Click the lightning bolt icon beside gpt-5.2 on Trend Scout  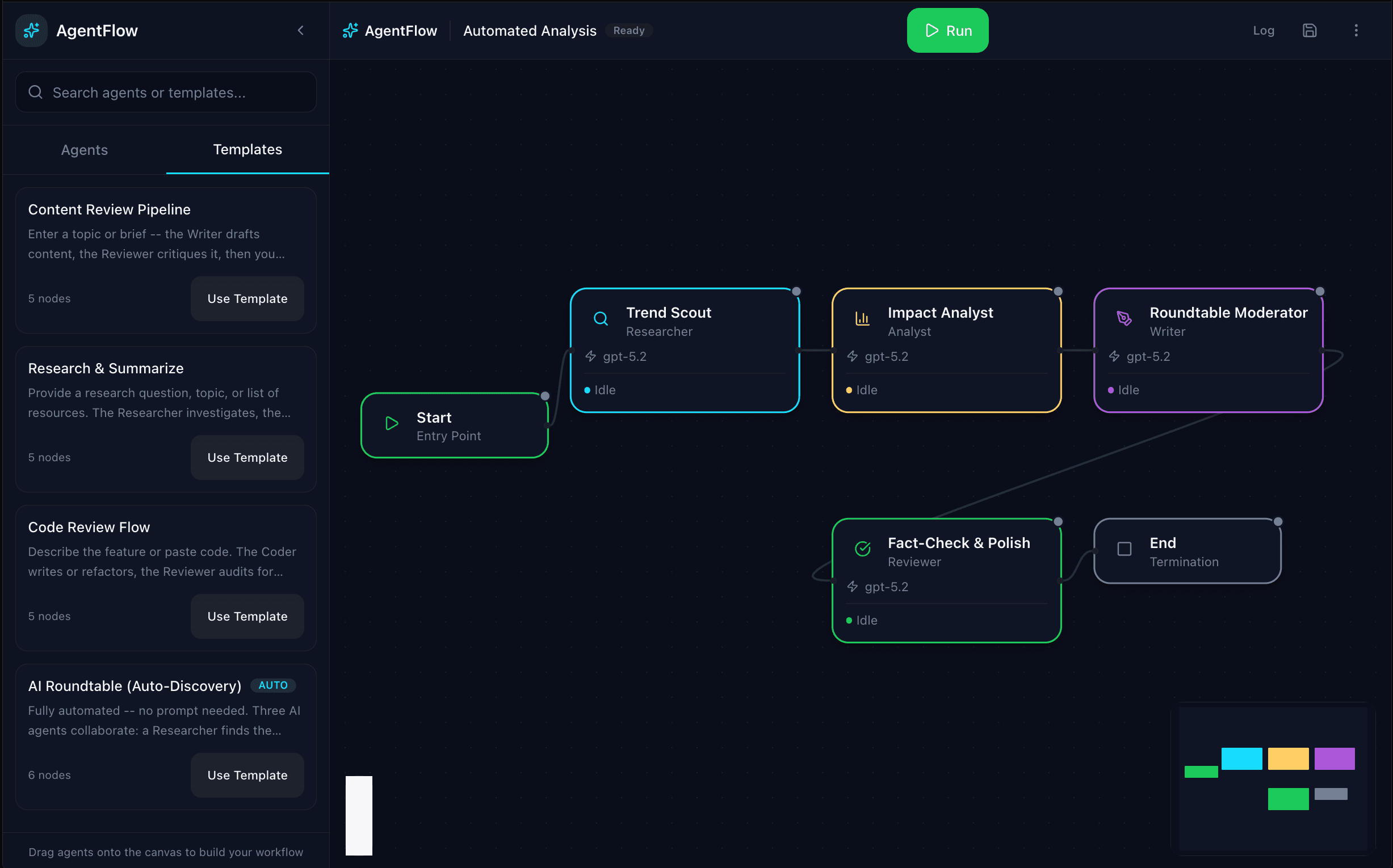pyautogui.click(x=590, y=356)
